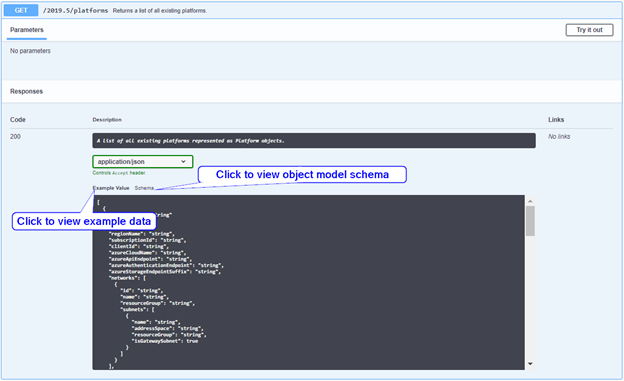The height and width of the screenshot is (381, 624).
Task: Collapse the /2019.5/platforms endpoint path
Action: point(76,11)
